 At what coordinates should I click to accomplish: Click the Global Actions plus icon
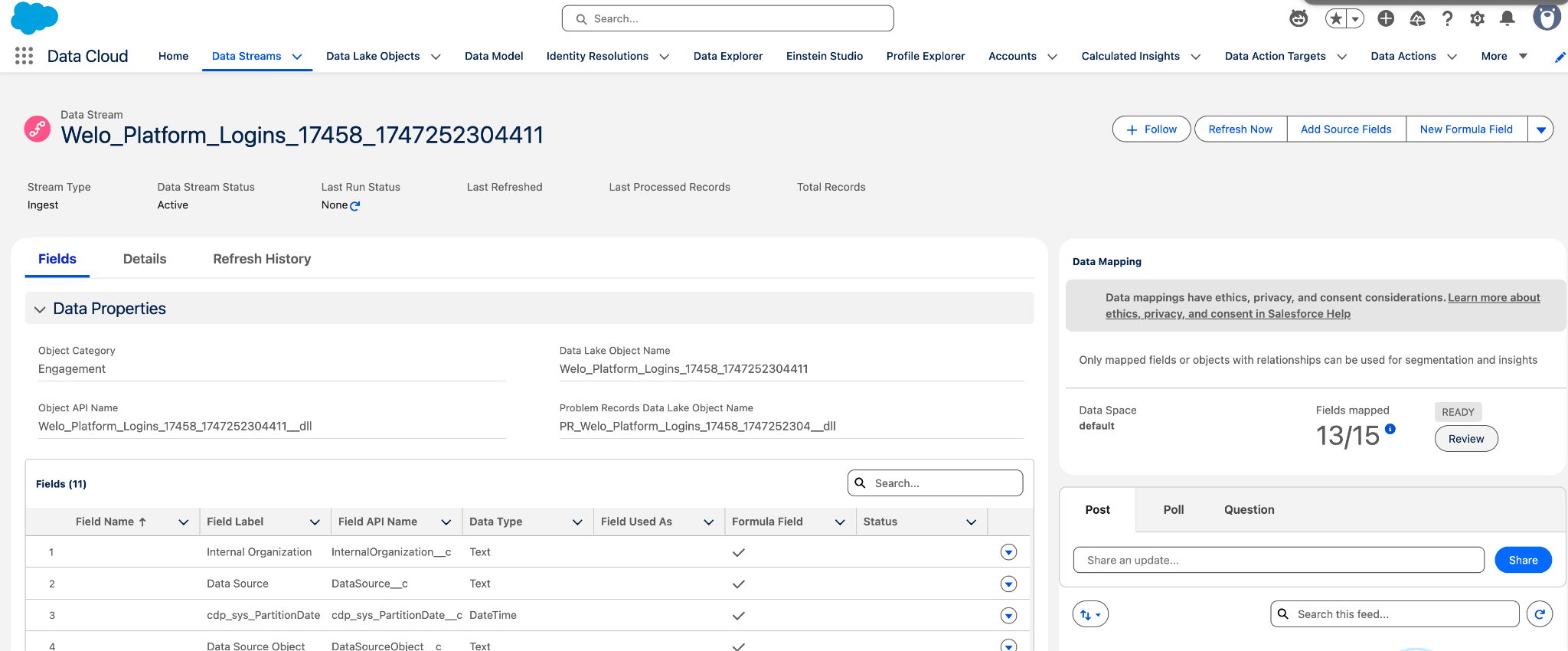[x=1386, y=18]
